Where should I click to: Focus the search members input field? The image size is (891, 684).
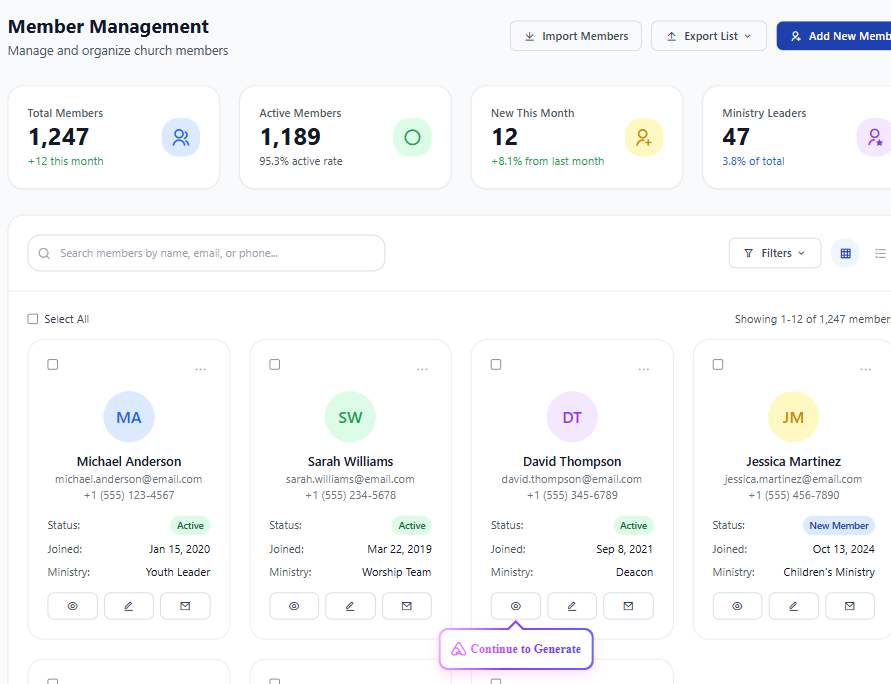[206, 253]
